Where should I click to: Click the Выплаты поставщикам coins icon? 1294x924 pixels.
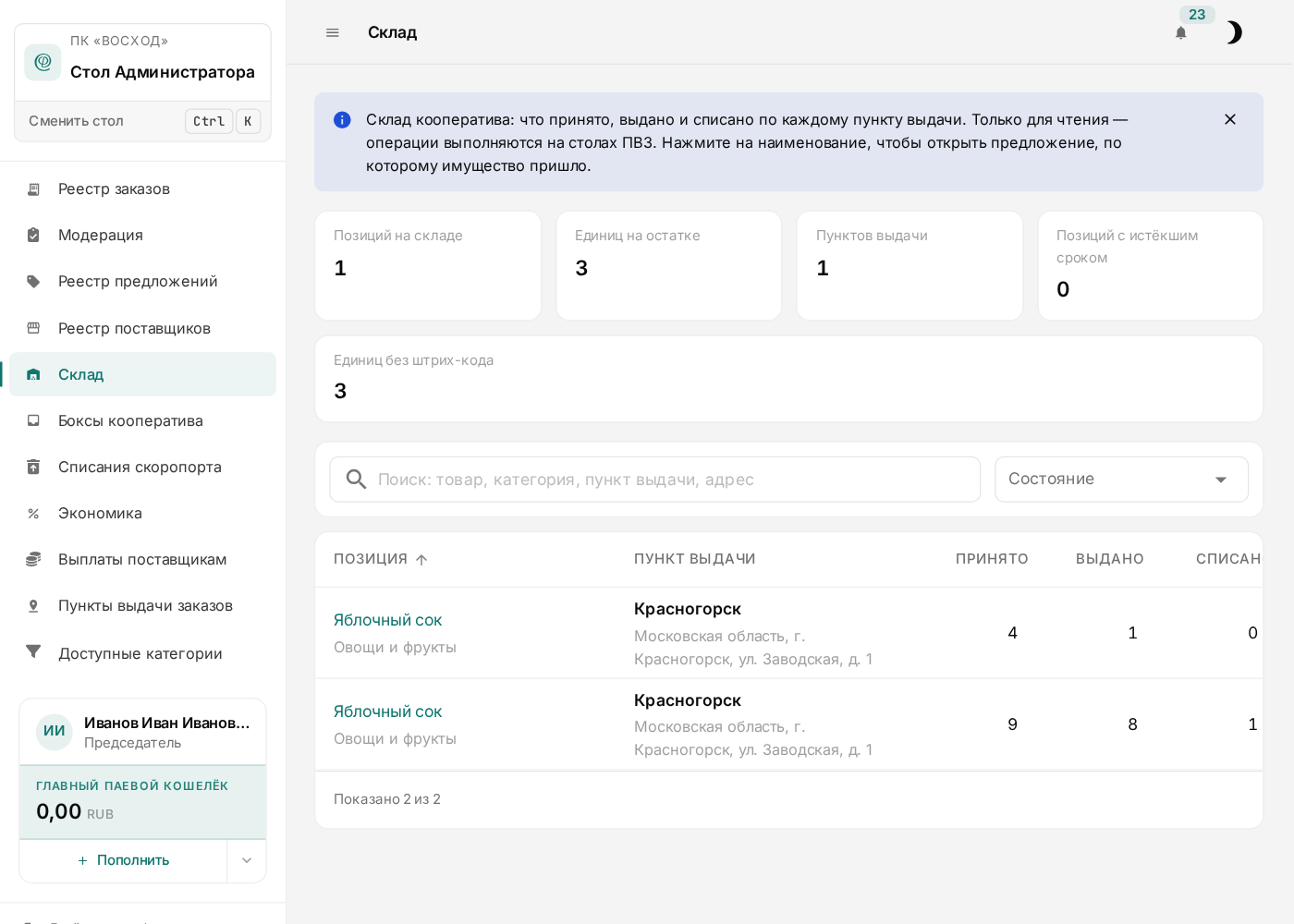tap(33, 559)
